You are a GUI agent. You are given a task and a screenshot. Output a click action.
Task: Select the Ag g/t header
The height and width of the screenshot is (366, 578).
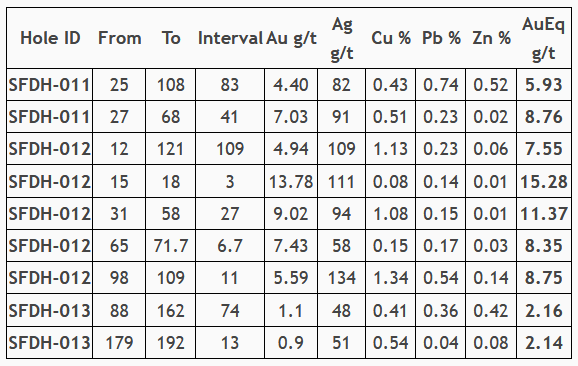[x=341, y=38]
